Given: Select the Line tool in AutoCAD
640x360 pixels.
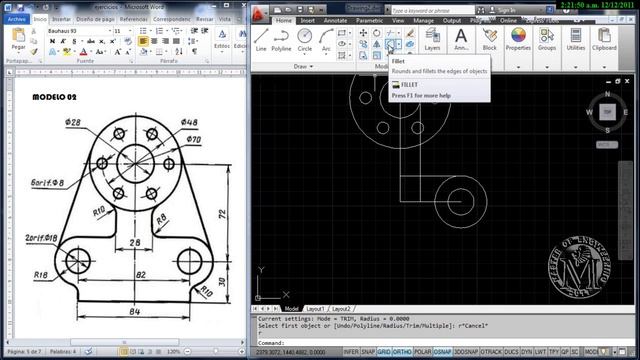Looking at the screenshot, I should 261,40.
